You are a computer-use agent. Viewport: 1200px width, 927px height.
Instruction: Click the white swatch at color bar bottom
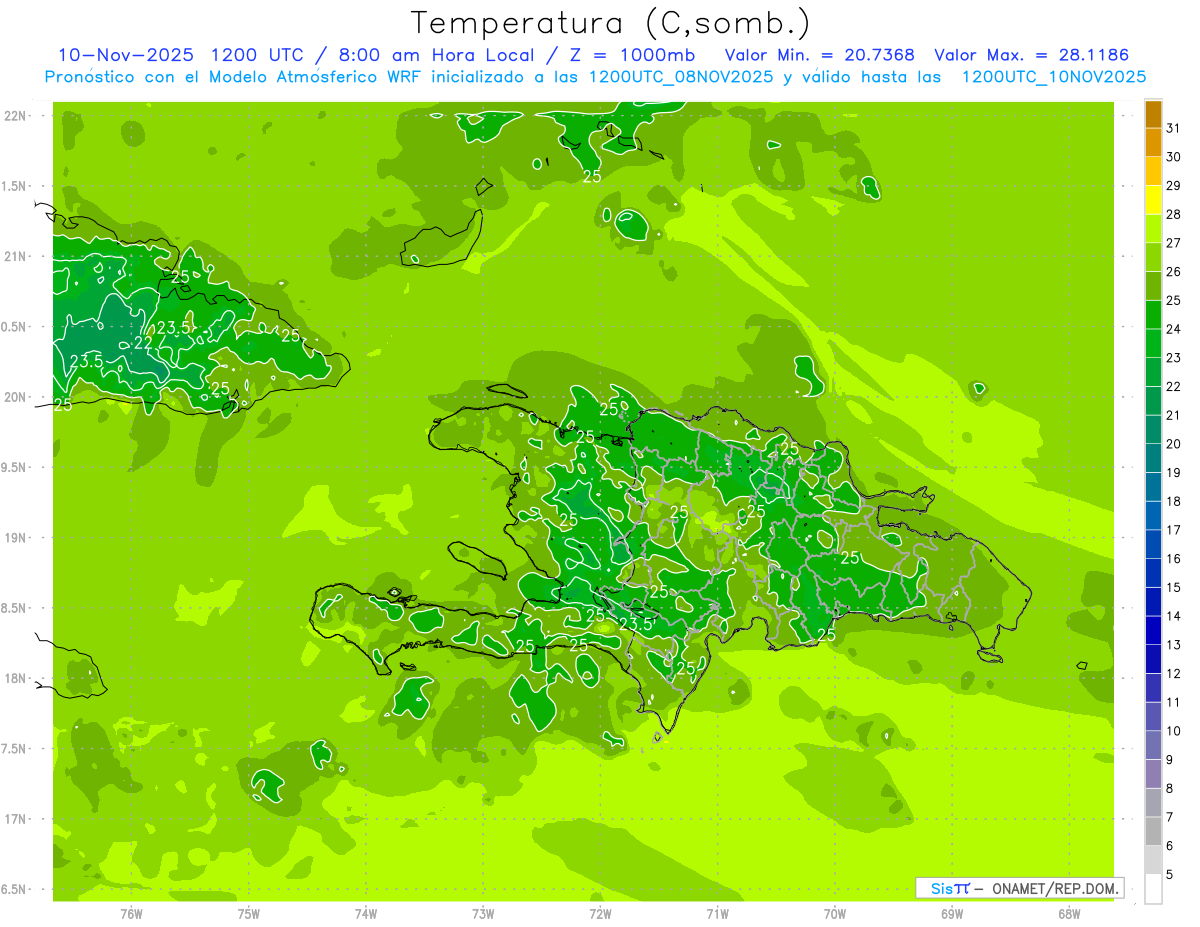1153,888
